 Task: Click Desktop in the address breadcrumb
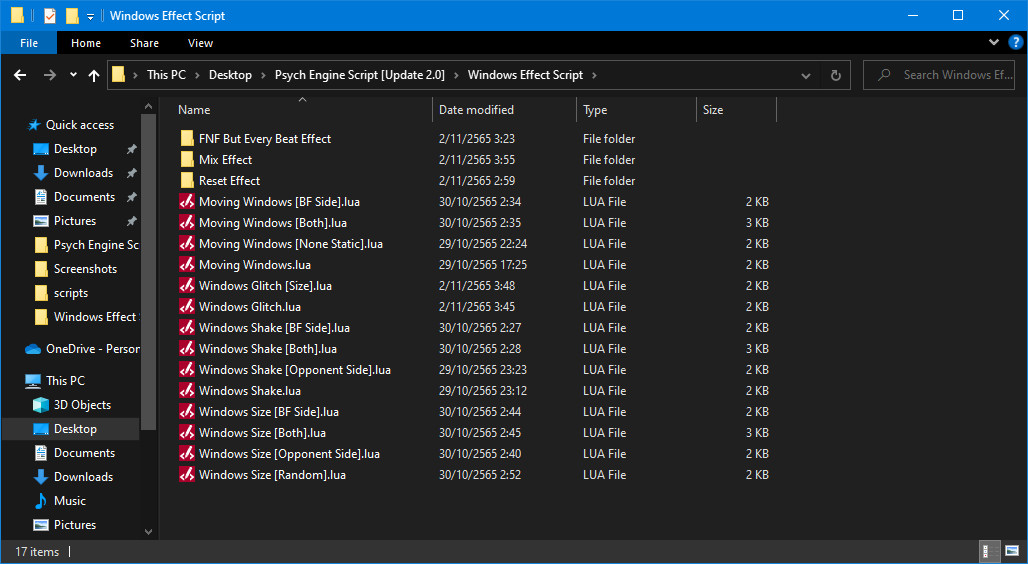230,75
